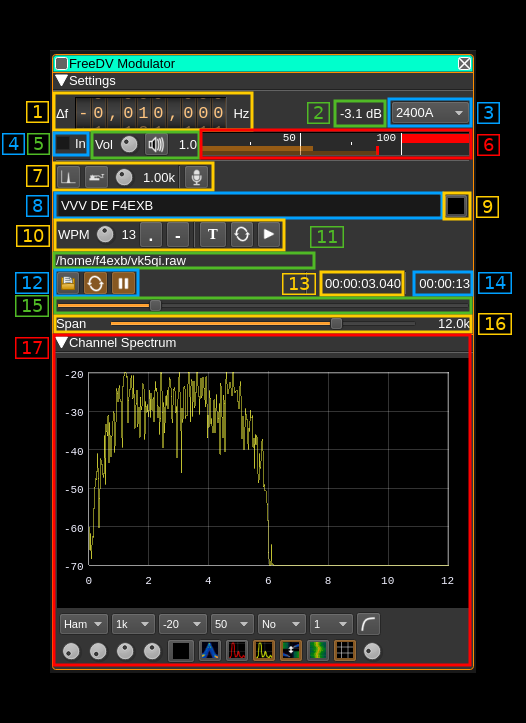Open the 2400A FreeDV mode dropdown

pos(430,113)
